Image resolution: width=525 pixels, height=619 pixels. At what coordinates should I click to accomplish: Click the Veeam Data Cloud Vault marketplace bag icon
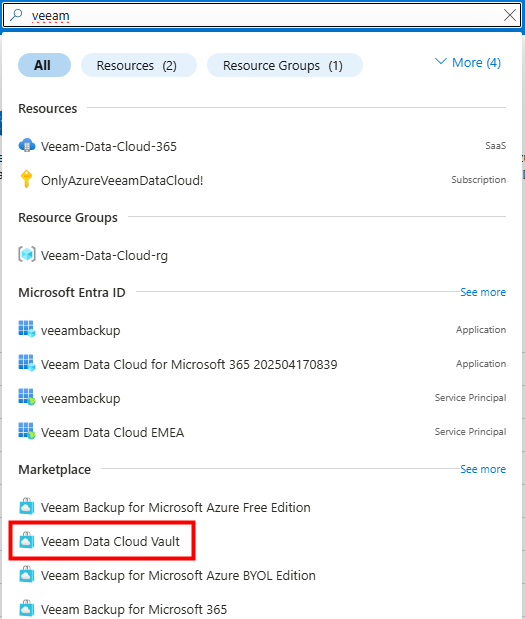(27, 540)
